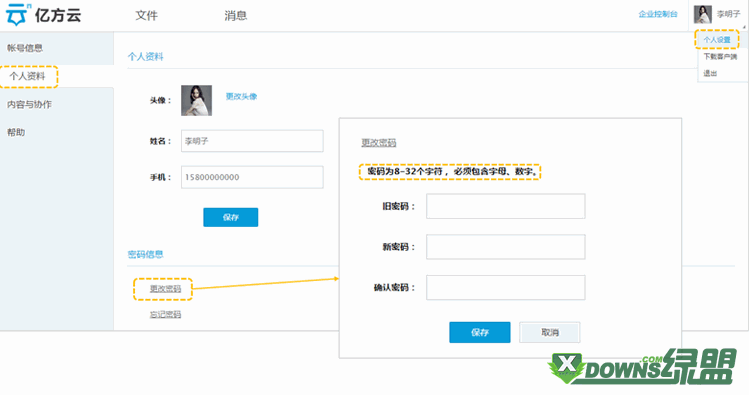The height and width of the screenshot is (395, 749).
Task: Focus the 确认密码 field
Action: pos(505,288)
